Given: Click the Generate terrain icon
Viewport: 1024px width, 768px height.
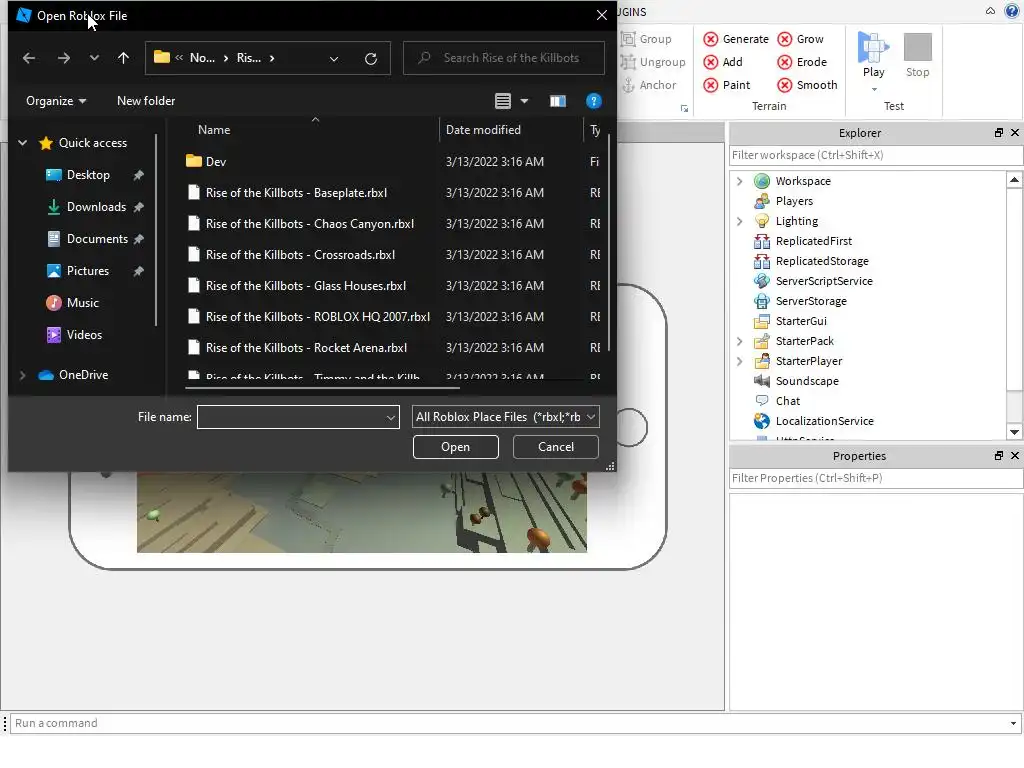Looking at the screenshot, I should coord(711,39).
